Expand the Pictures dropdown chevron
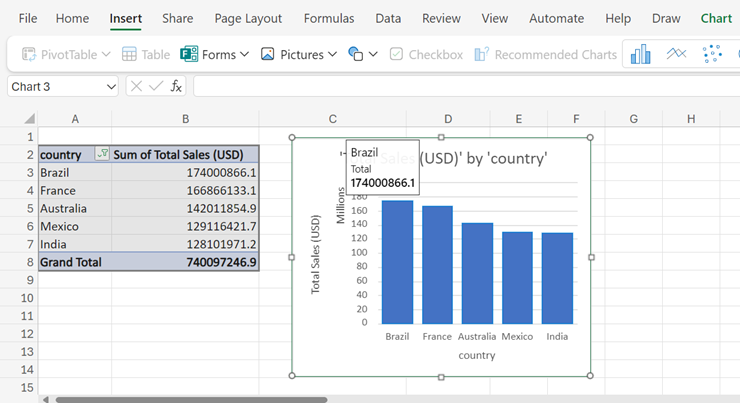740x403 pixels. [x=333, y=55]
